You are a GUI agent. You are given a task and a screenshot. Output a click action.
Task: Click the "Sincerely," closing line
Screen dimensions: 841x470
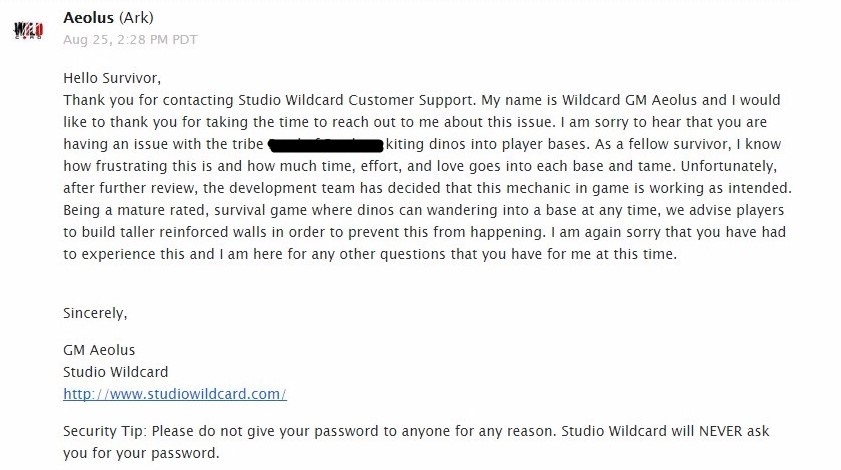pos(95,313)
